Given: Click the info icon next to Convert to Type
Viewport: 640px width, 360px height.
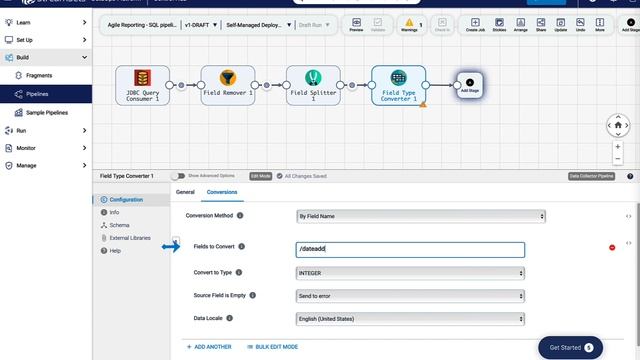Looking at the screenshot, I should 239,272.
